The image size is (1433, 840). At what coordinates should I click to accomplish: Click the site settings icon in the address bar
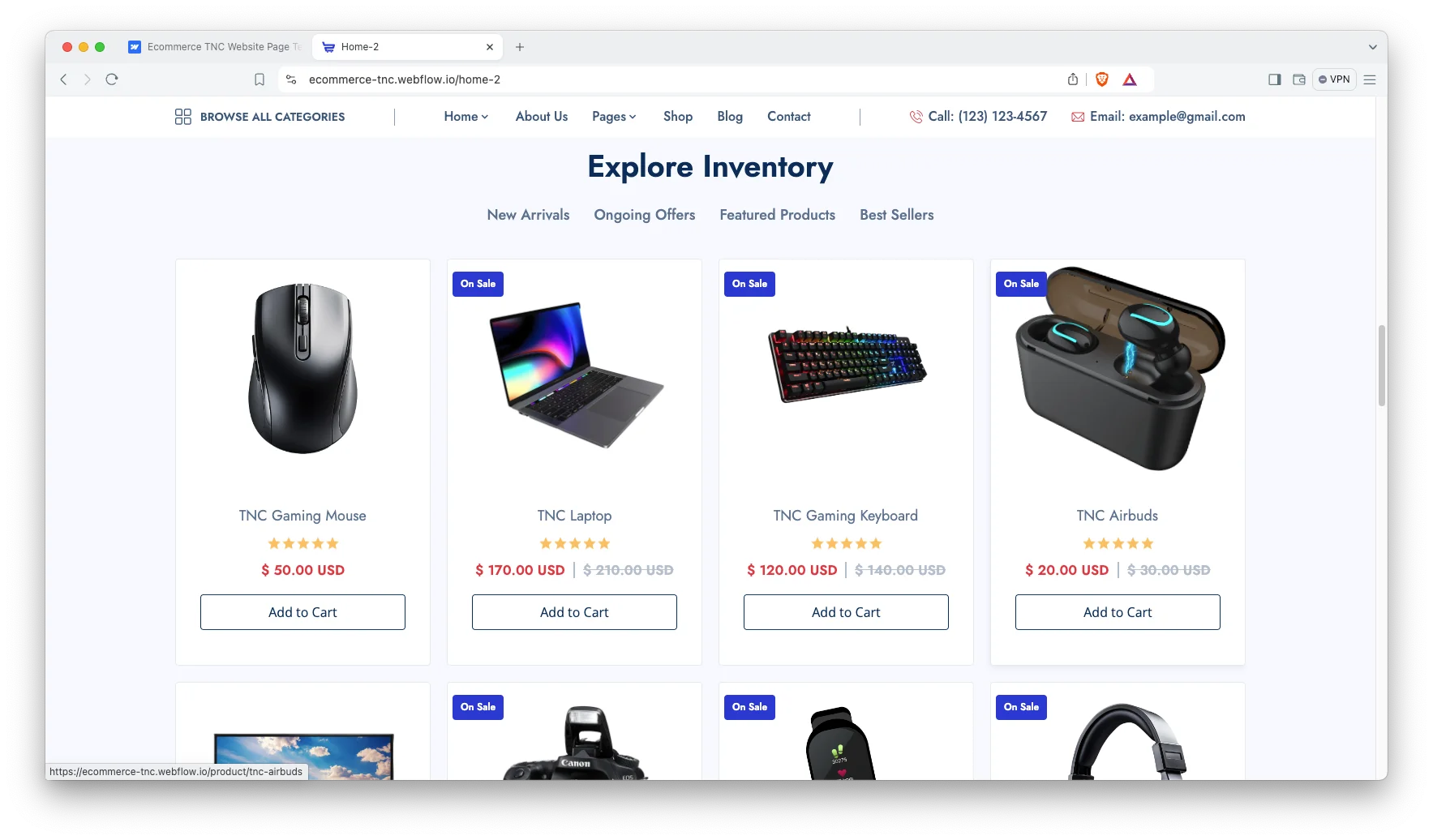291,79
